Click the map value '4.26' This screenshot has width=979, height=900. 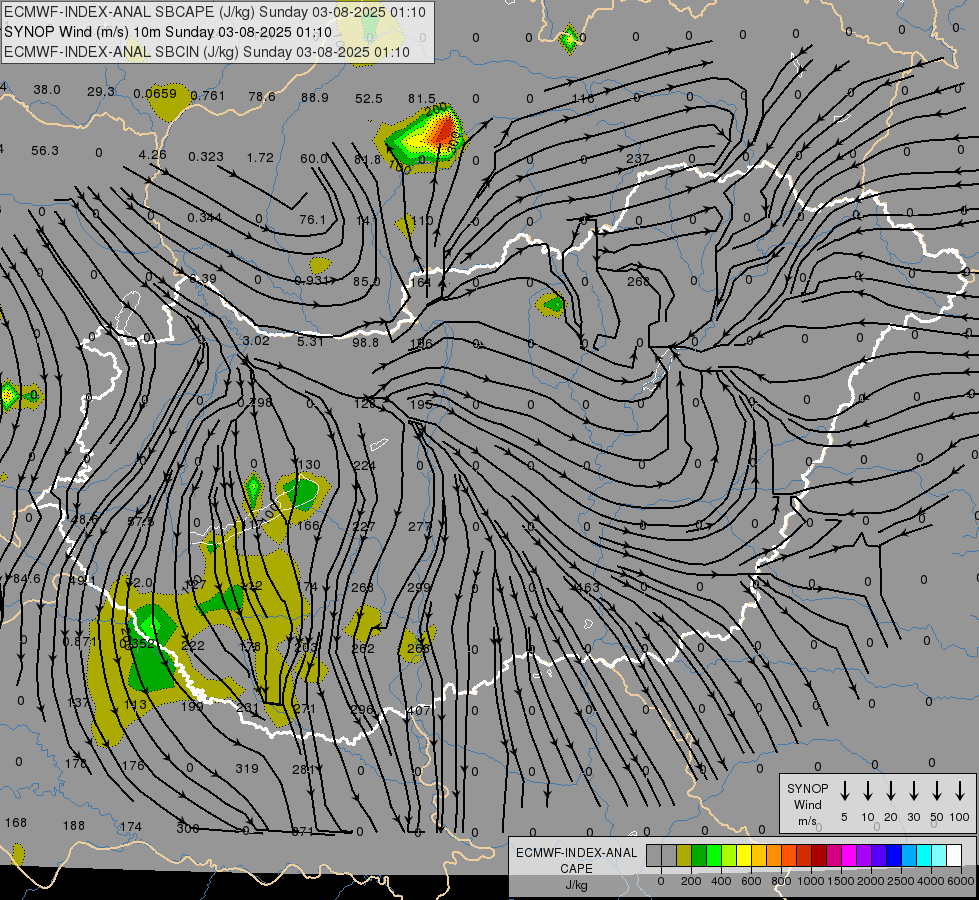click(152, 154)
